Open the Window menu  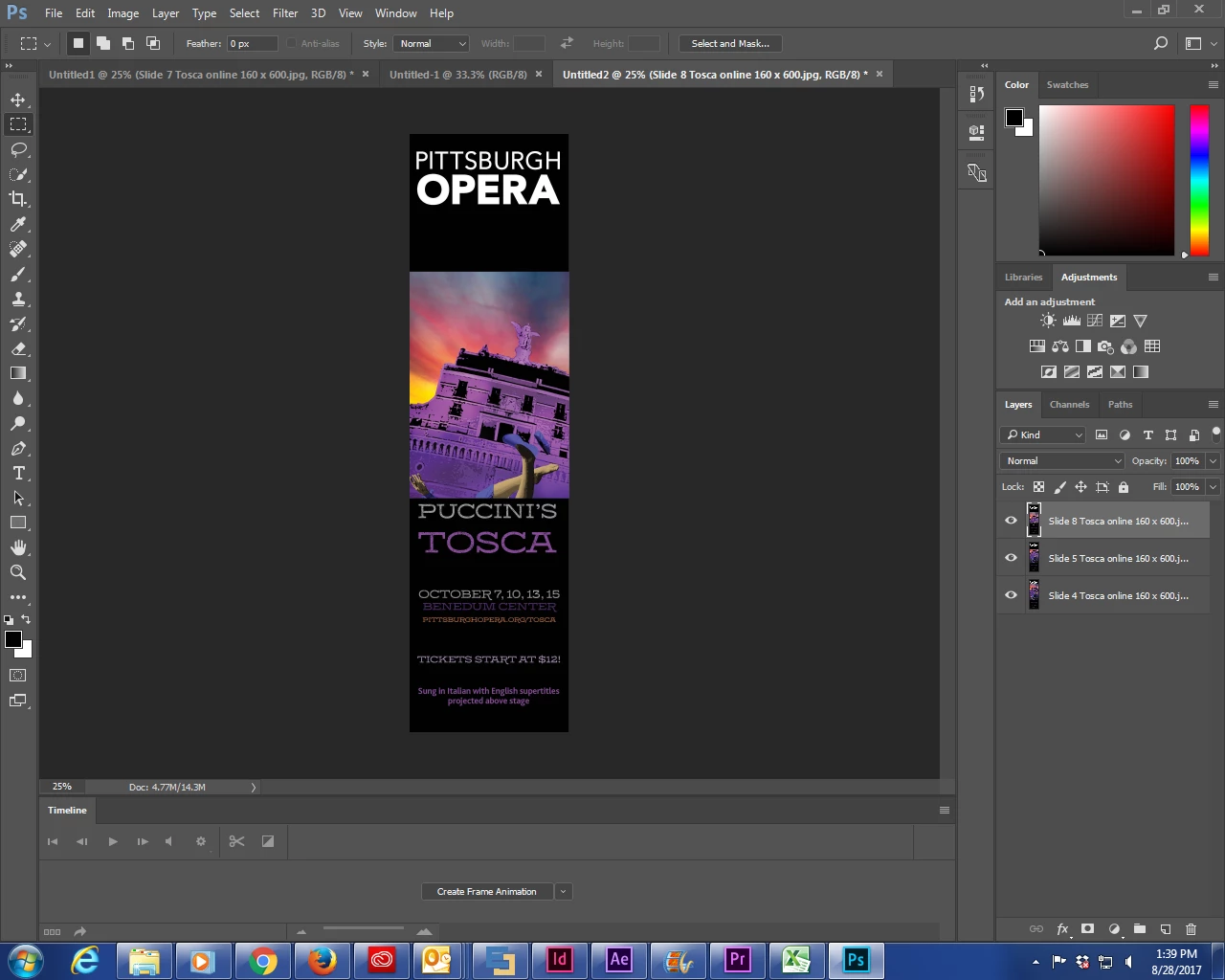[395, 13]
